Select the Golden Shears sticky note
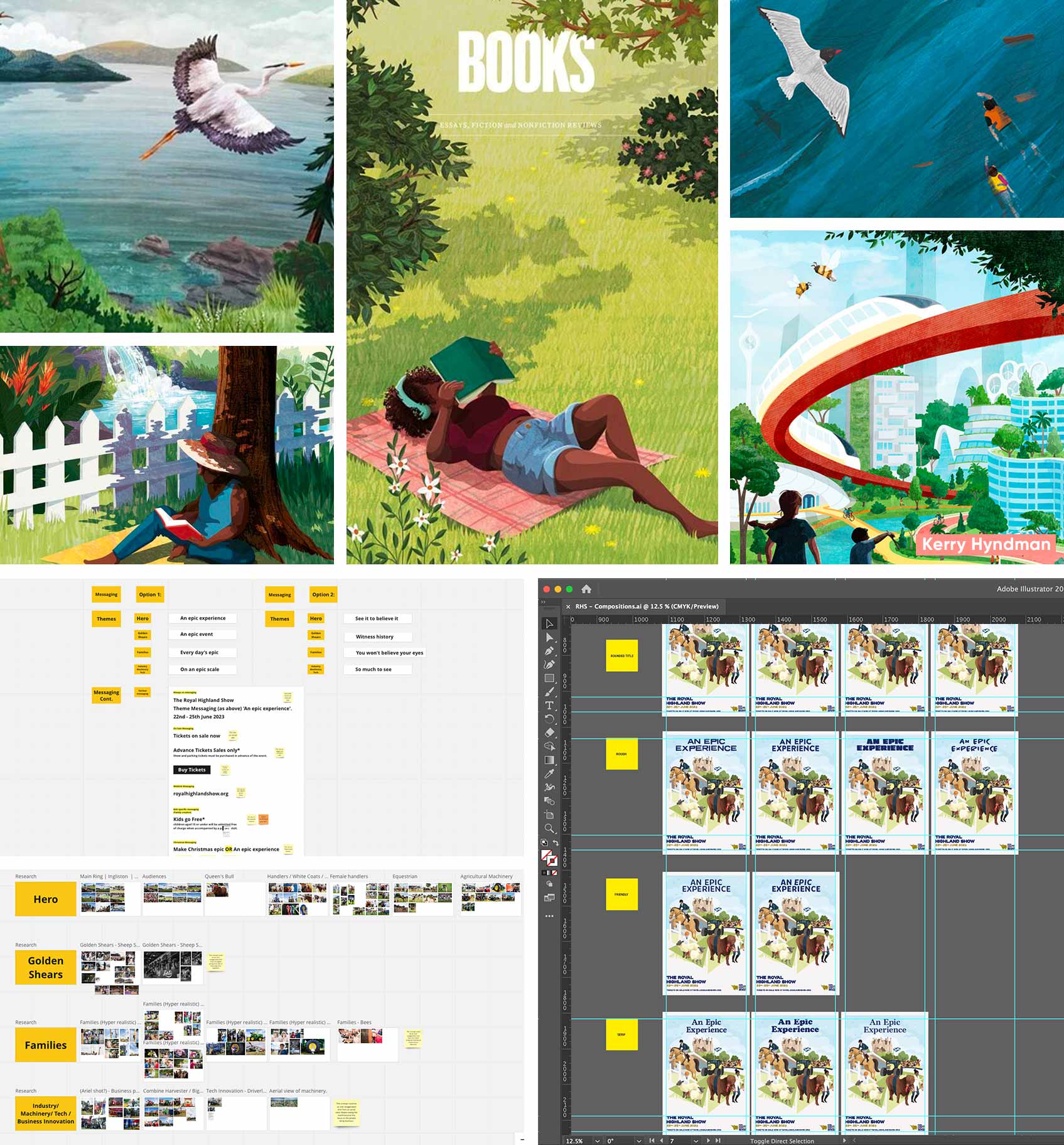The width and height of the screenshot is (1064, 1145). point(46,967)
